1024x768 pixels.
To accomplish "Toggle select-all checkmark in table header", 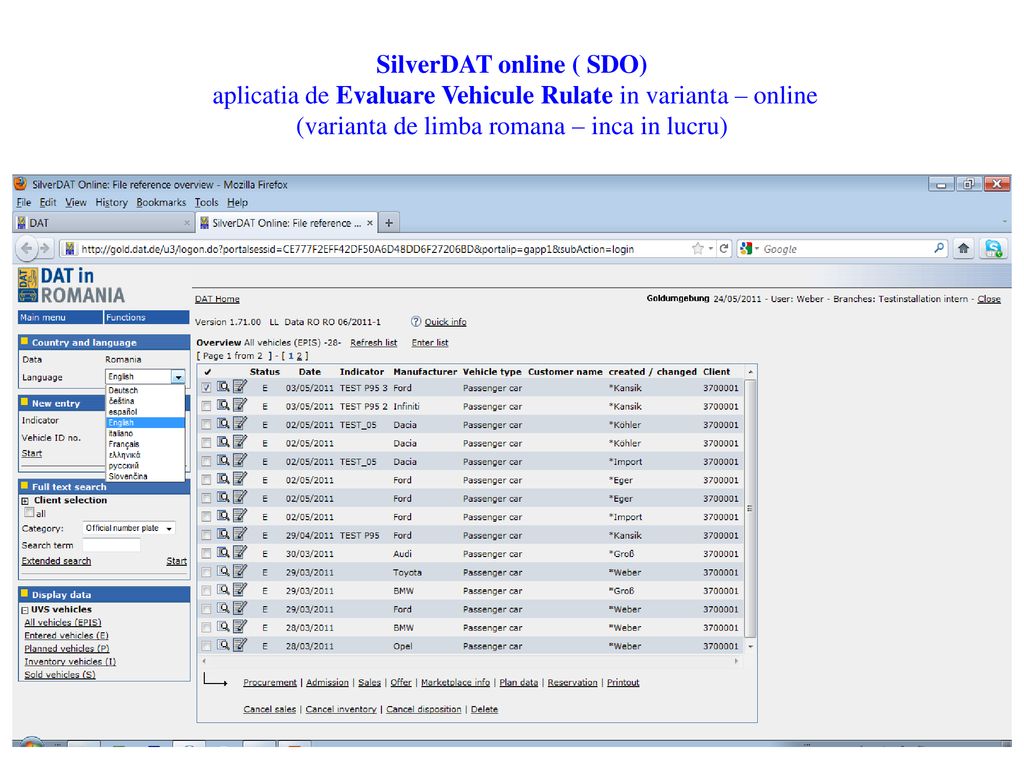I will pos(208,372).
